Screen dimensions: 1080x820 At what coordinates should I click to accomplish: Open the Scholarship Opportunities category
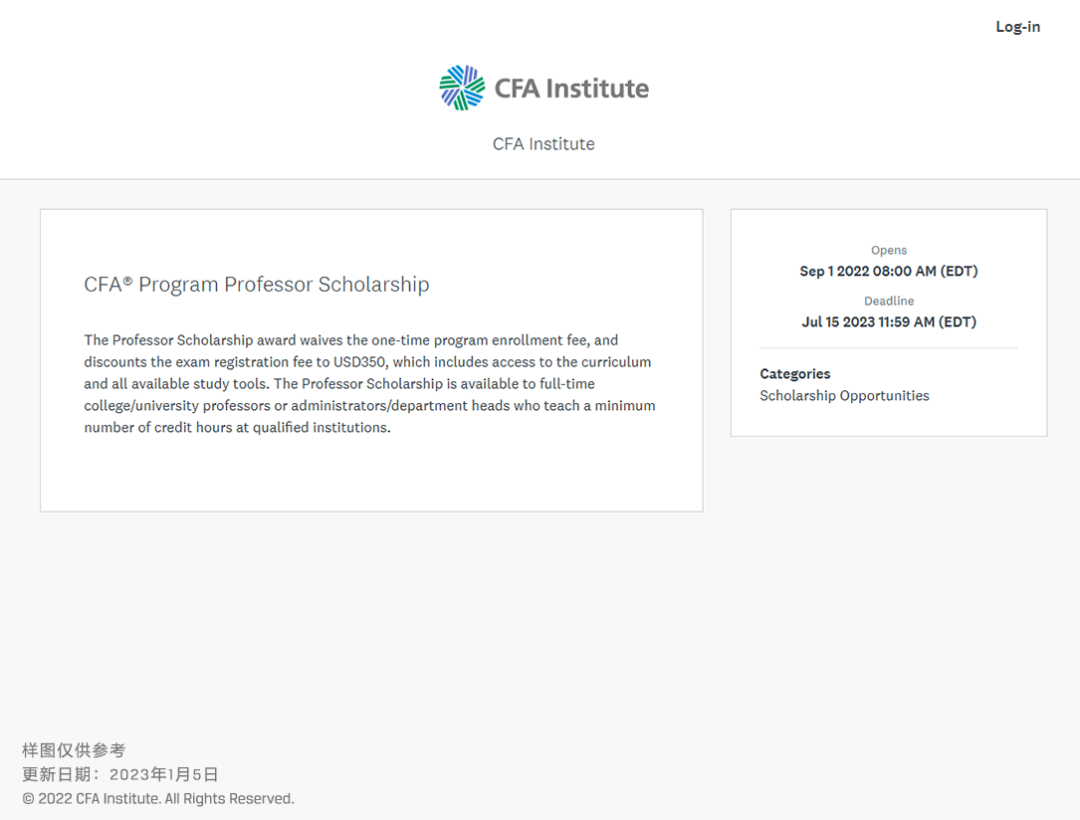pos(844,396)
